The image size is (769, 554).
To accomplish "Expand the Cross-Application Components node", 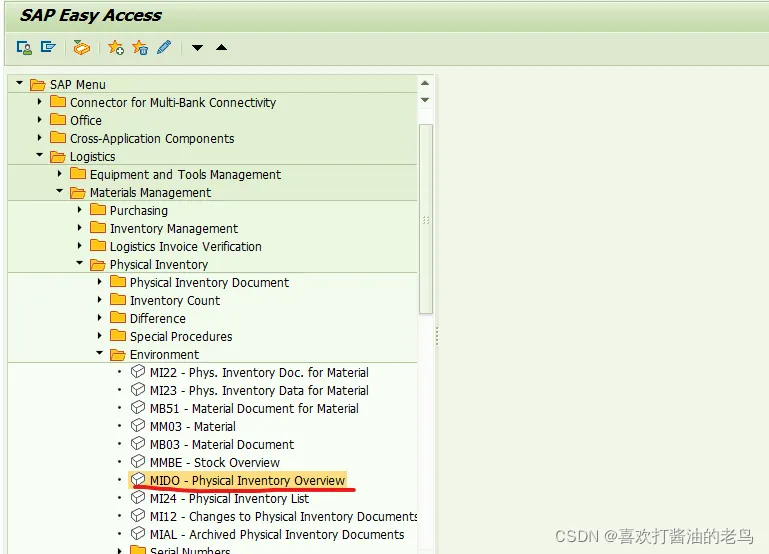I will click(x=40, y=138).
